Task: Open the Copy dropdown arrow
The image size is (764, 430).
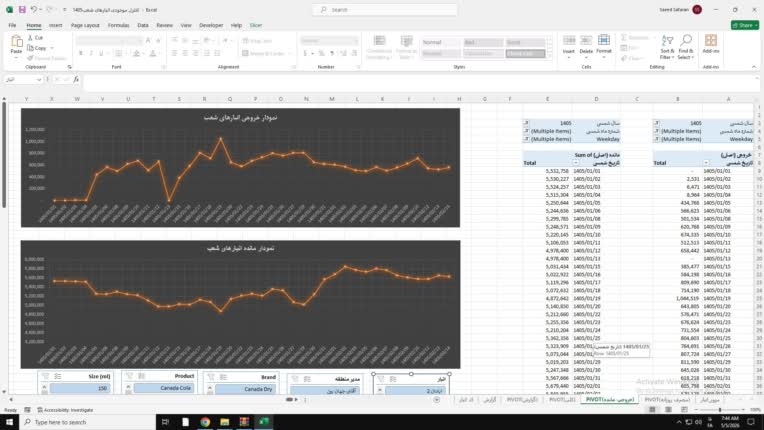Action: [52, 48]
